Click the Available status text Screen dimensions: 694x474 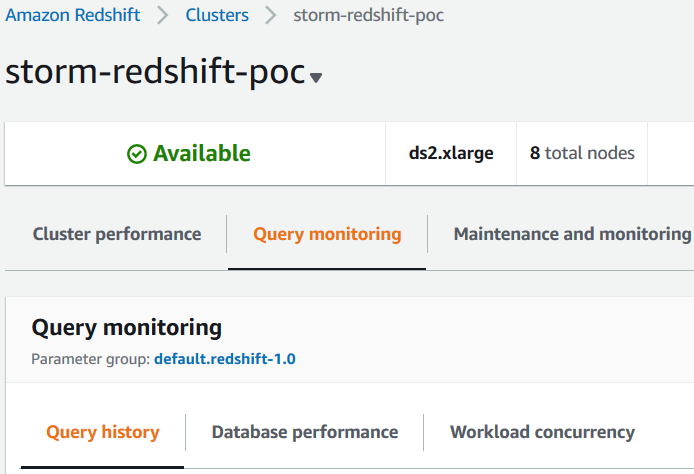pyautogui.click(x=202, y=154)
